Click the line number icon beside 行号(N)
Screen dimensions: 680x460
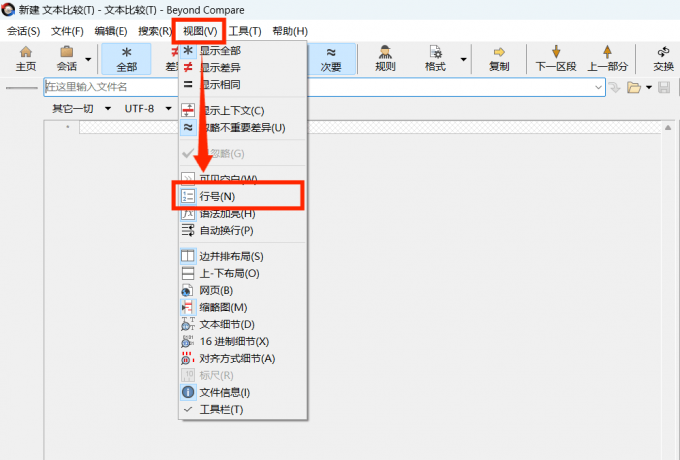[x=188, y=196]
